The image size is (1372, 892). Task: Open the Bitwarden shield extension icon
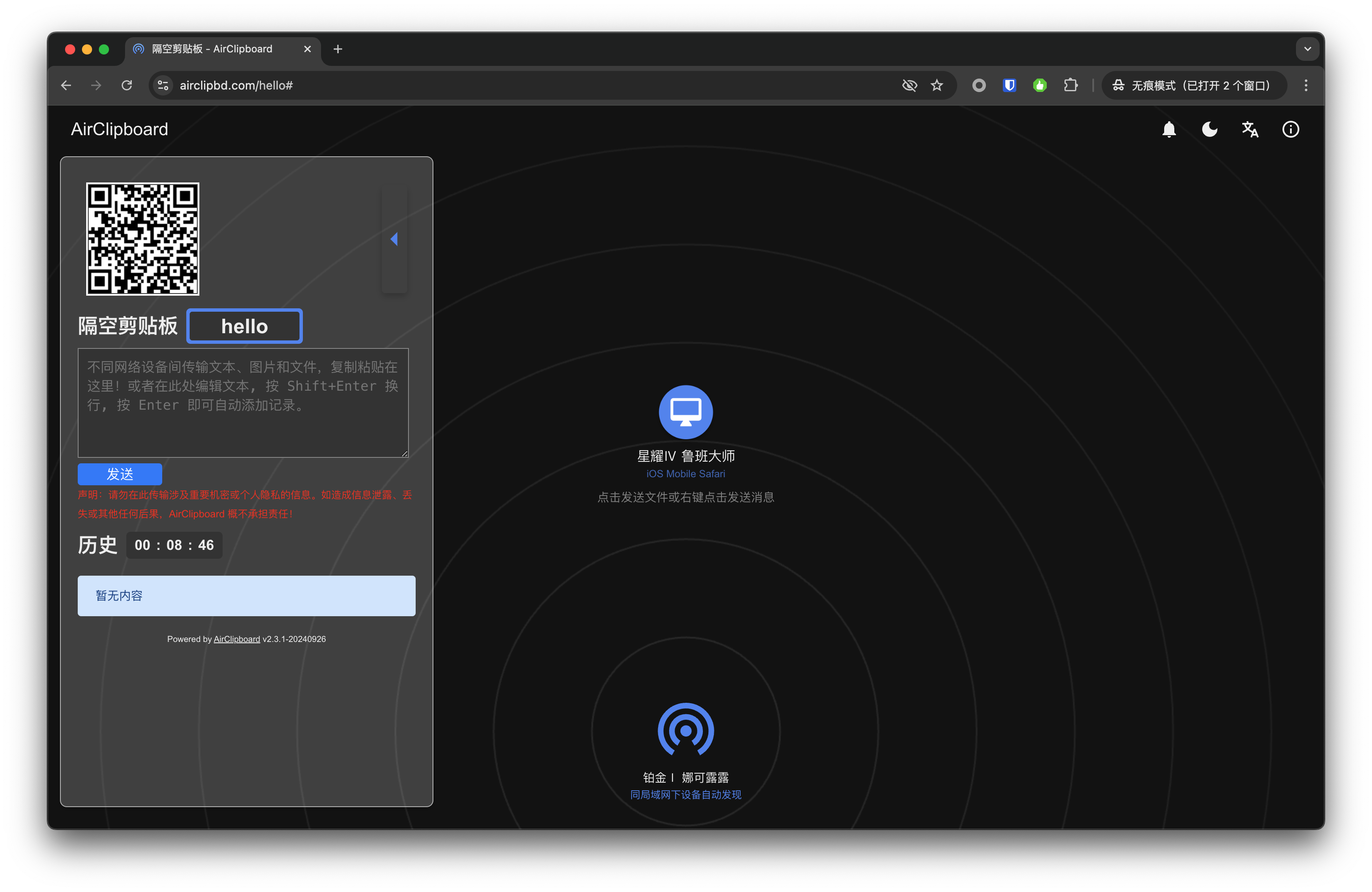[1010, 85]
